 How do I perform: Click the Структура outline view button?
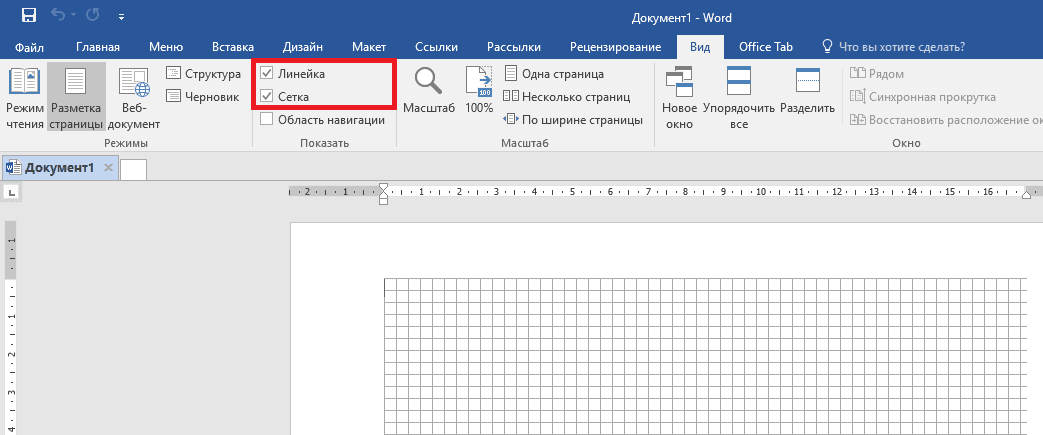tap(203, 74)
